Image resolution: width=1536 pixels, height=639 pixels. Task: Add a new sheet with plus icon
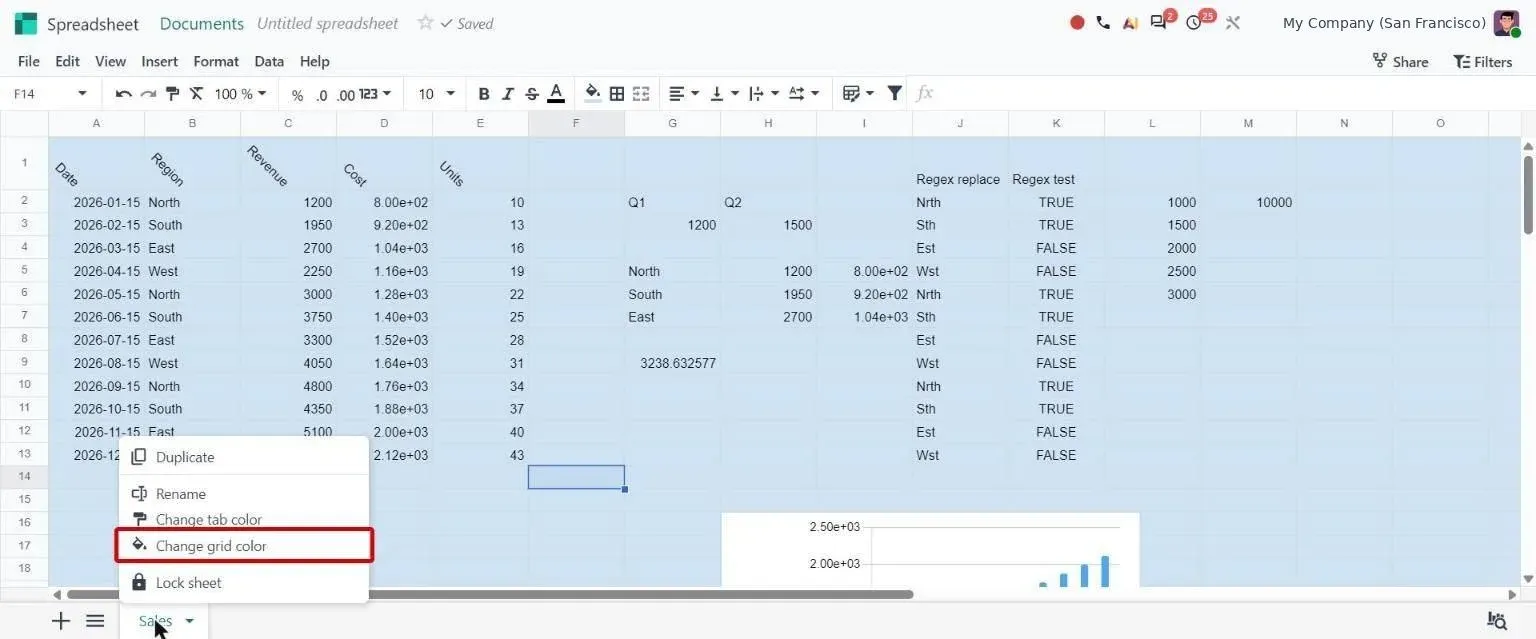point(61,621)
